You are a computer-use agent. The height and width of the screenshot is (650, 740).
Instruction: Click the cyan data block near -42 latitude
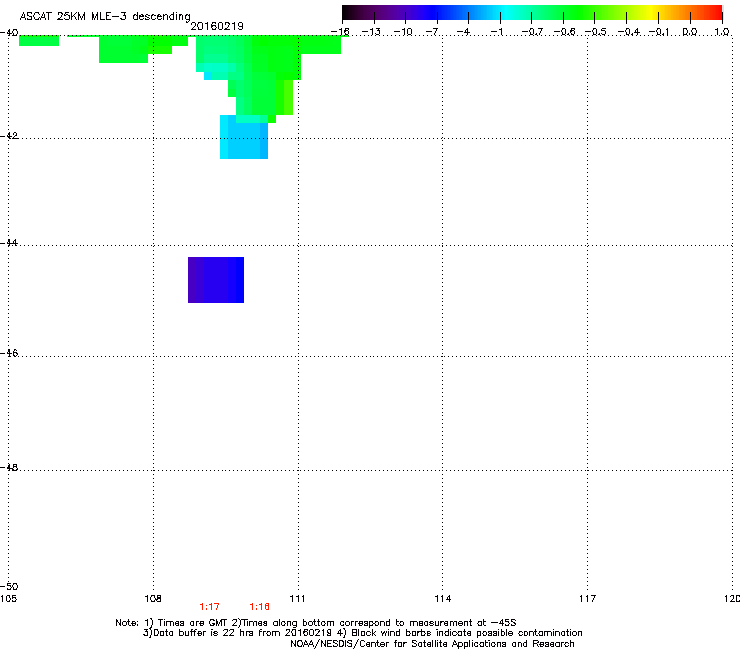click(x=244, y=137)
